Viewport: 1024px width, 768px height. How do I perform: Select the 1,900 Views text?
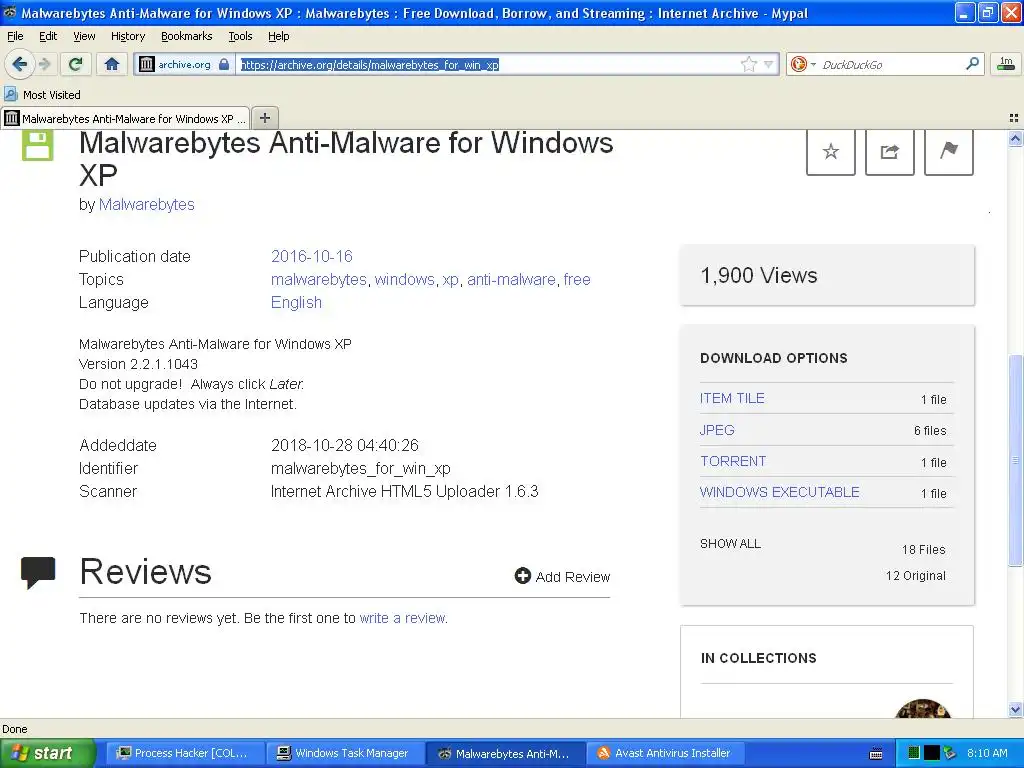[758, 275]
